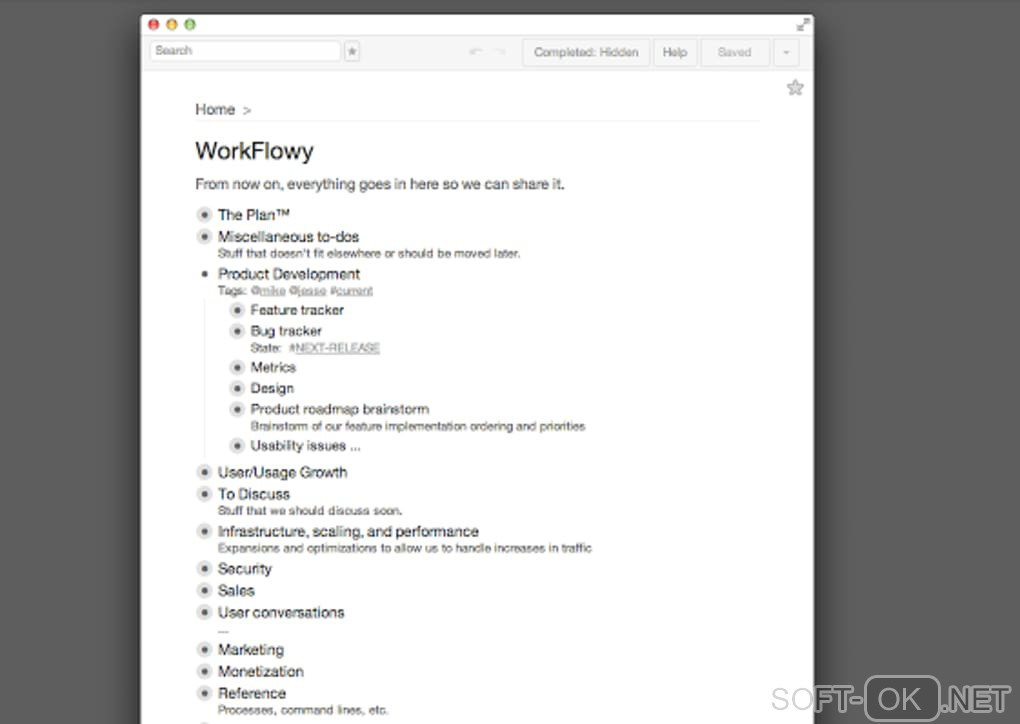Toggle fullscreen with the expand arrows icon
Viewport: 1020px width, 724px height.
pos(803,25)
